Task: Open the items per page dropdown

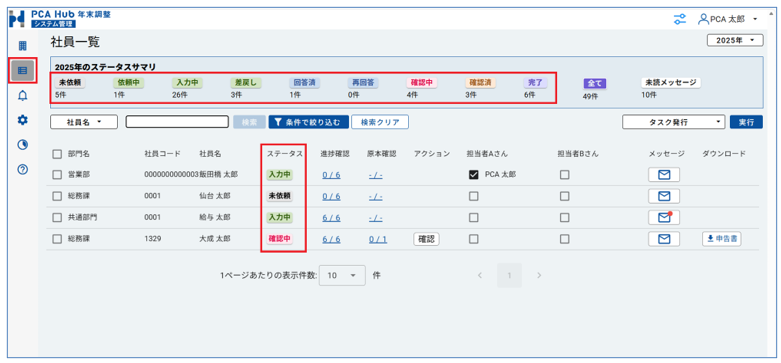Action: [x=342, y=275]
